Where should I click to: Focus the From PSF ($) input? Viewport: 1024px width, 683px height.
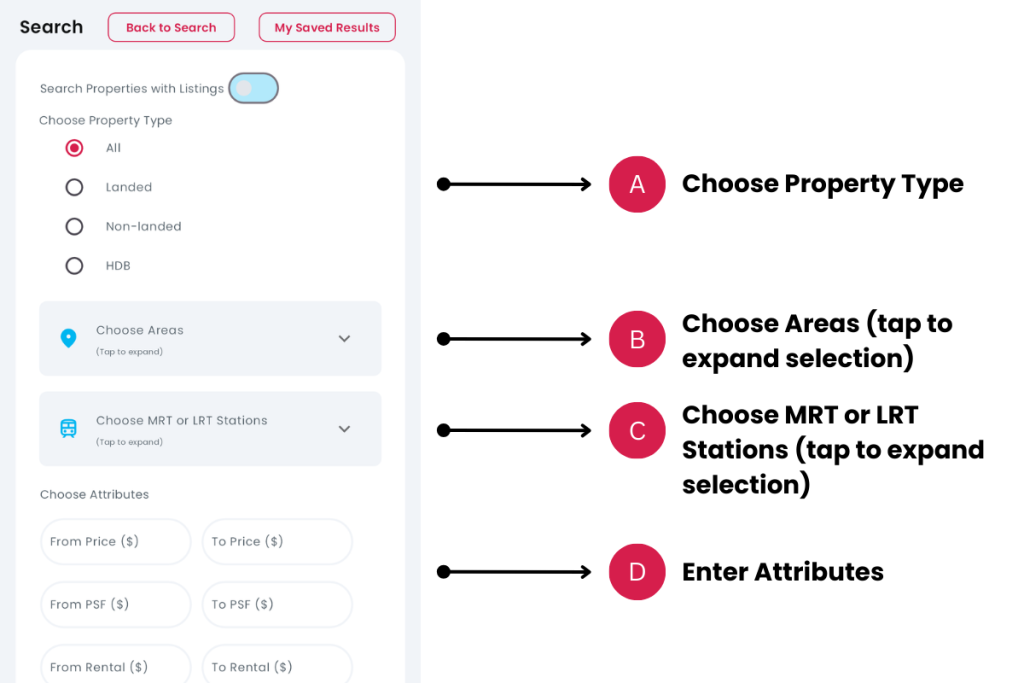[116, 605]
